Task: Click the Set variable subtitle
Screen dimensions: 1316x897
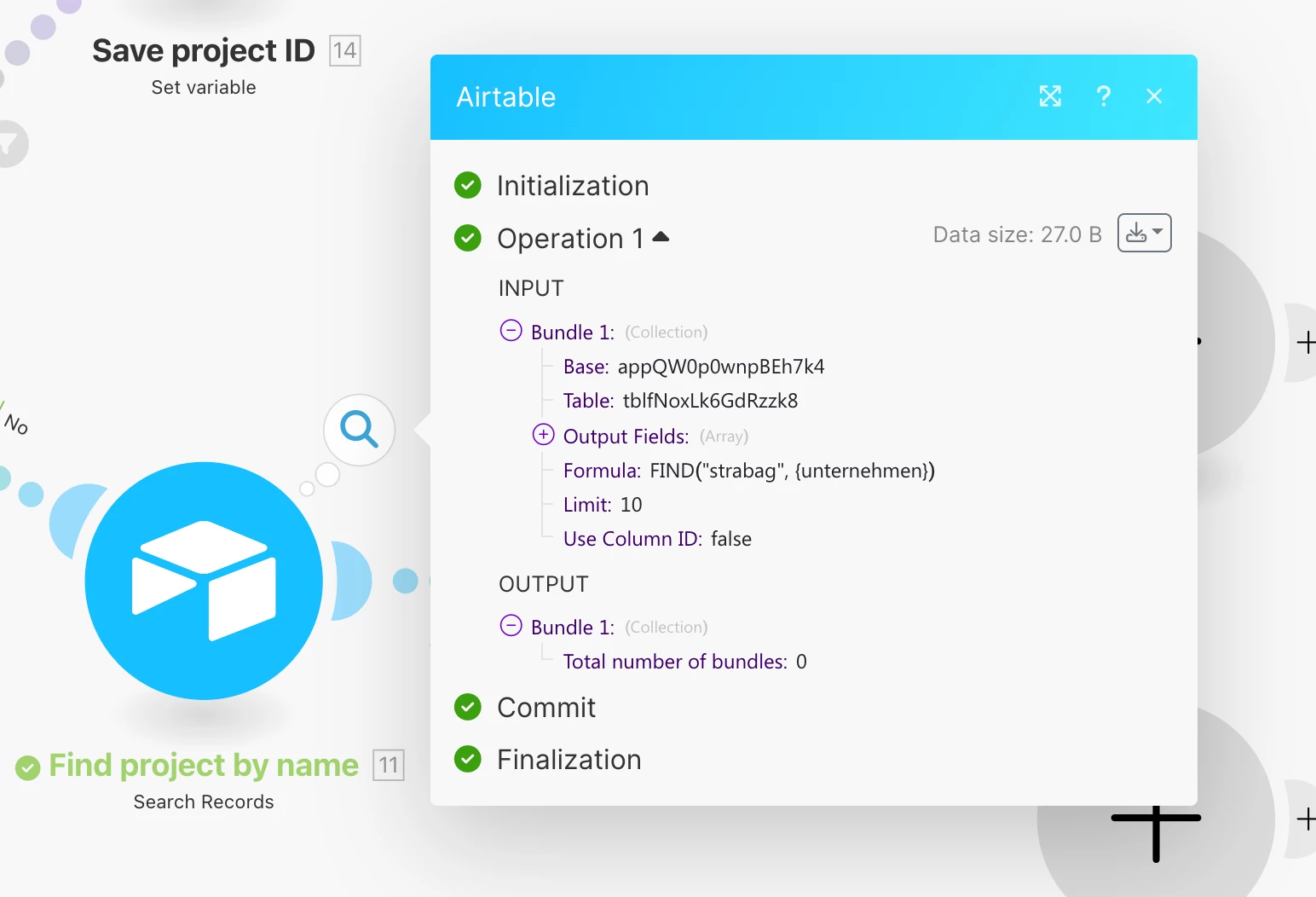Action: click(204, 88)
